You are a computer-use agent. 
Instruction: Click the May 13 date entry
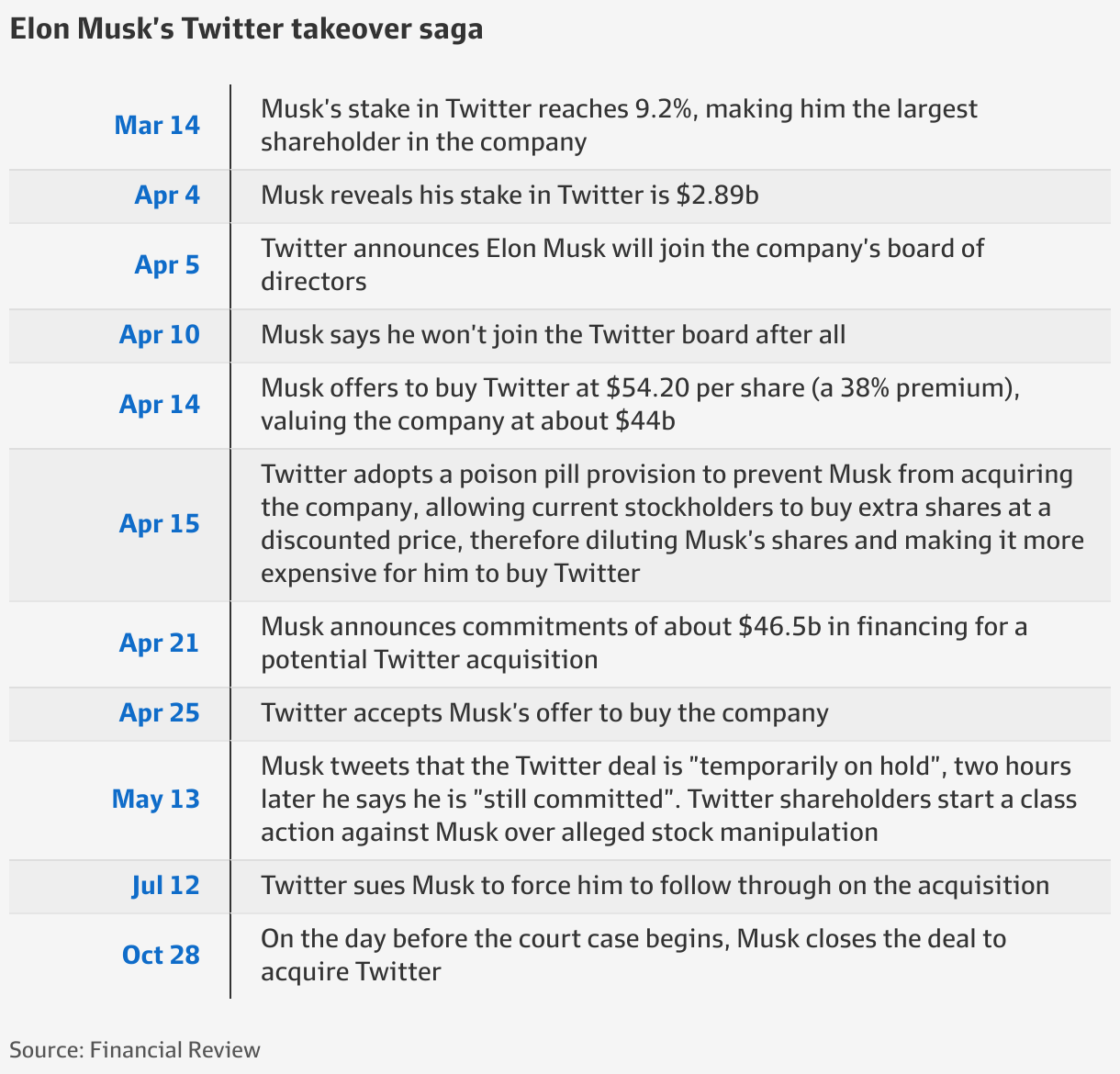[x=156, y=799]
